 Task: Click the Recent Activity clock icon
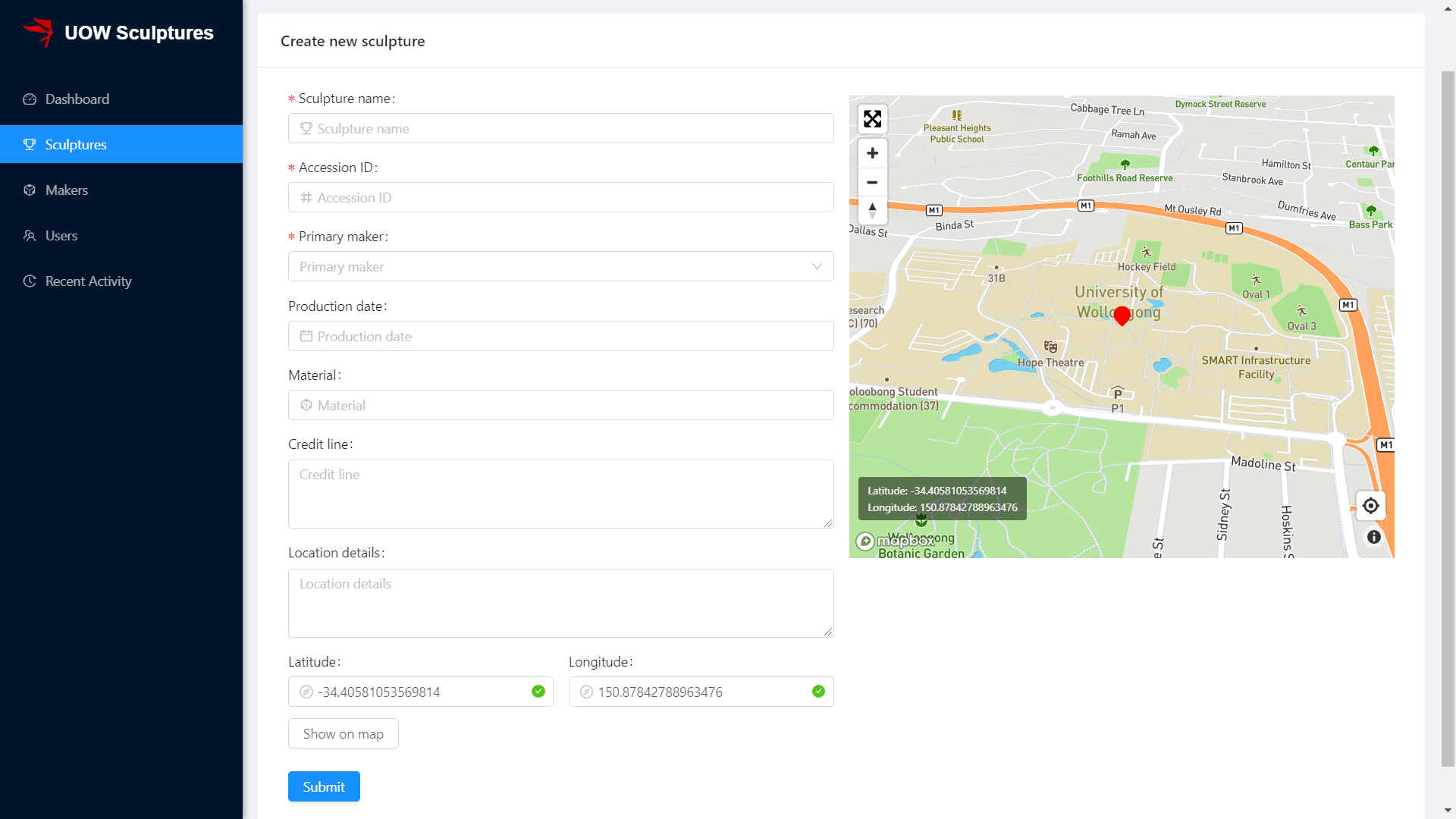[x=30, y=280]
